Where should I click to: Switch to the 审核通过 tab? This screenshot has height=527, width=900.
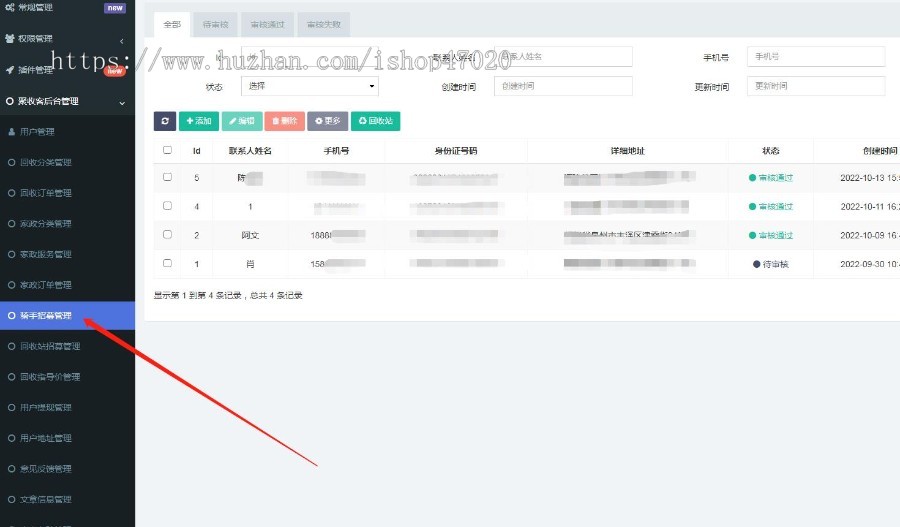[267, 25]
